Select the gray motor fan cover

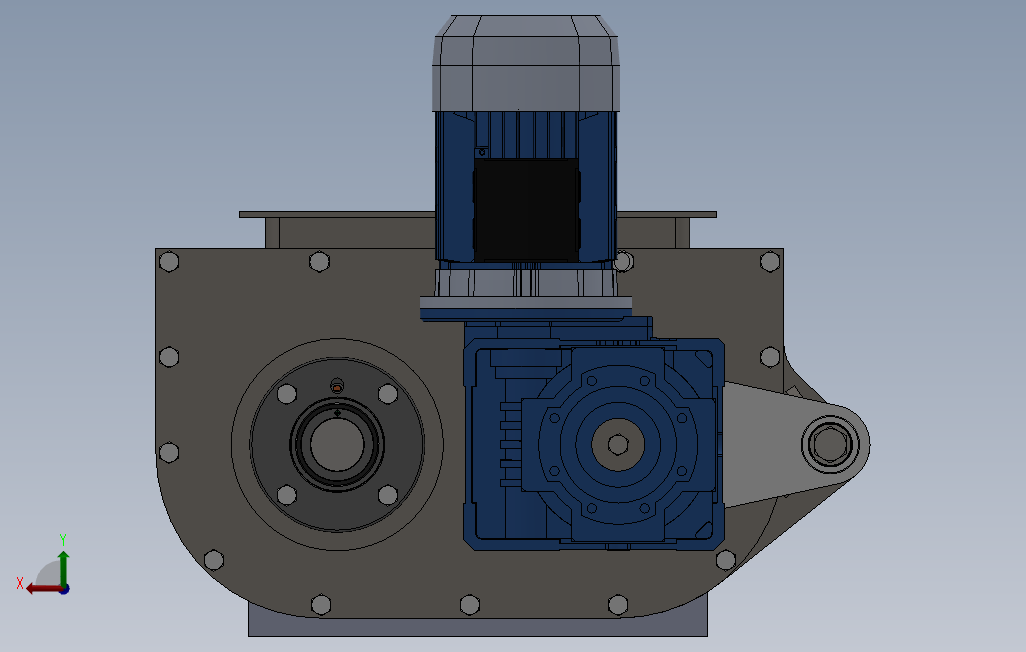[525, 63]
